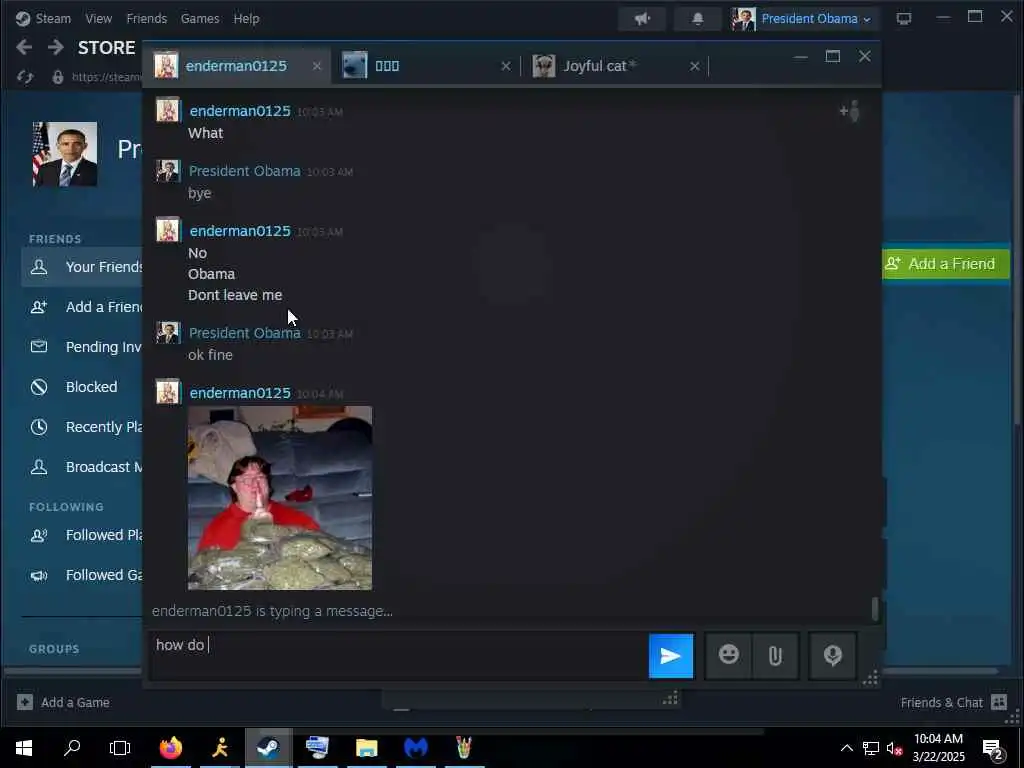Open Windows search magnifier in taskbar
The height and width of the screenshot is (768, 1024).
tap(72, 748)
